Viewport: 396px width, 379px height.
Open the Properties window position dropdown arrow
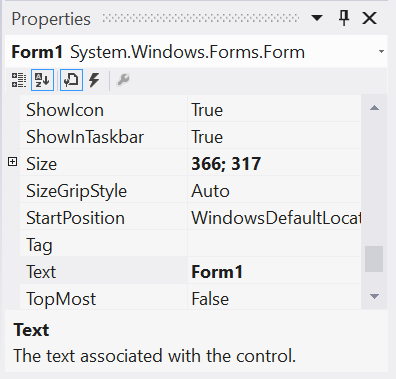click(x=317, y=18)
